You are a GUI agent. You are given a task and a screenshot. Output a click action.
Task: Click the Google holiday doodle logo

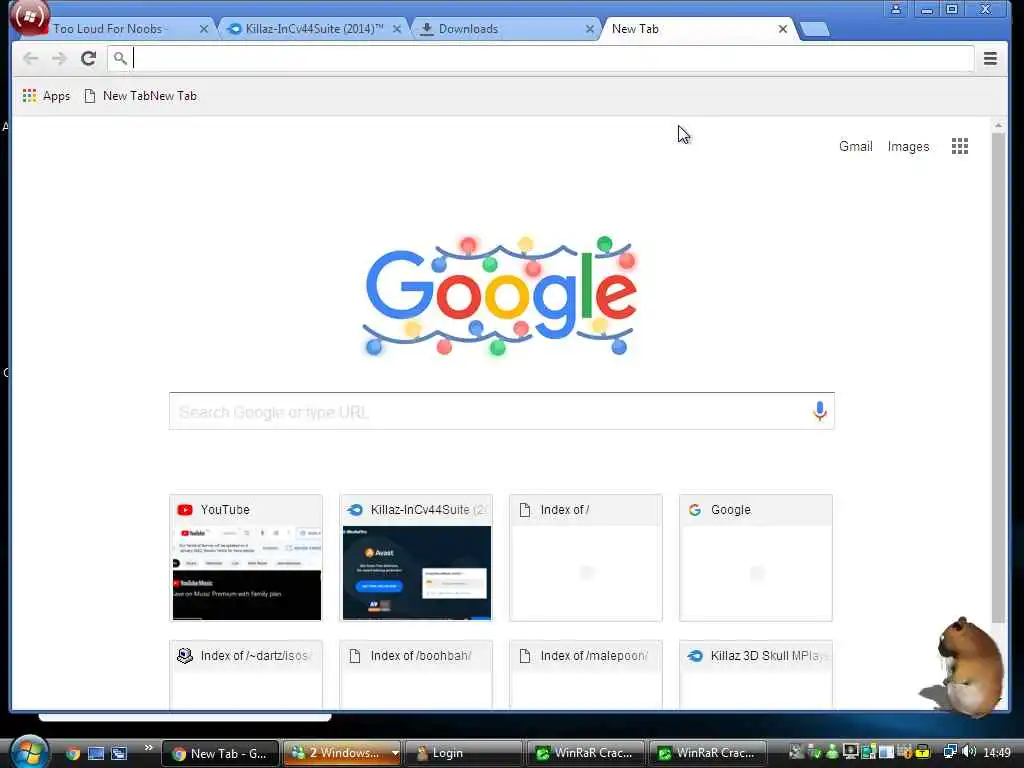tap(500, 296)
